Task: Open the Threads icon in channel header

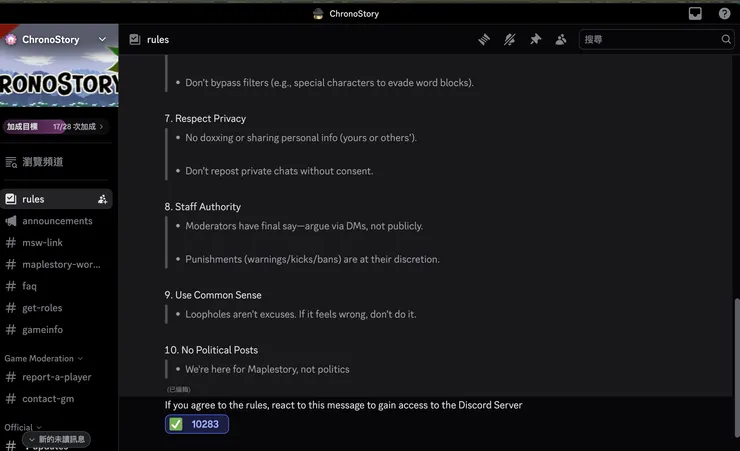Action: tap(484, 39)
